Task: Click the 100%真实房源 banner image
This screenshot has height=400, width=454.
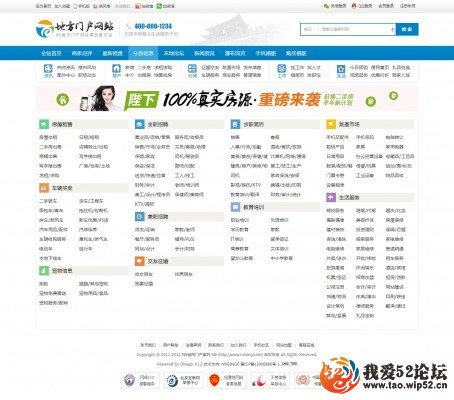Action: coord(227,98)
